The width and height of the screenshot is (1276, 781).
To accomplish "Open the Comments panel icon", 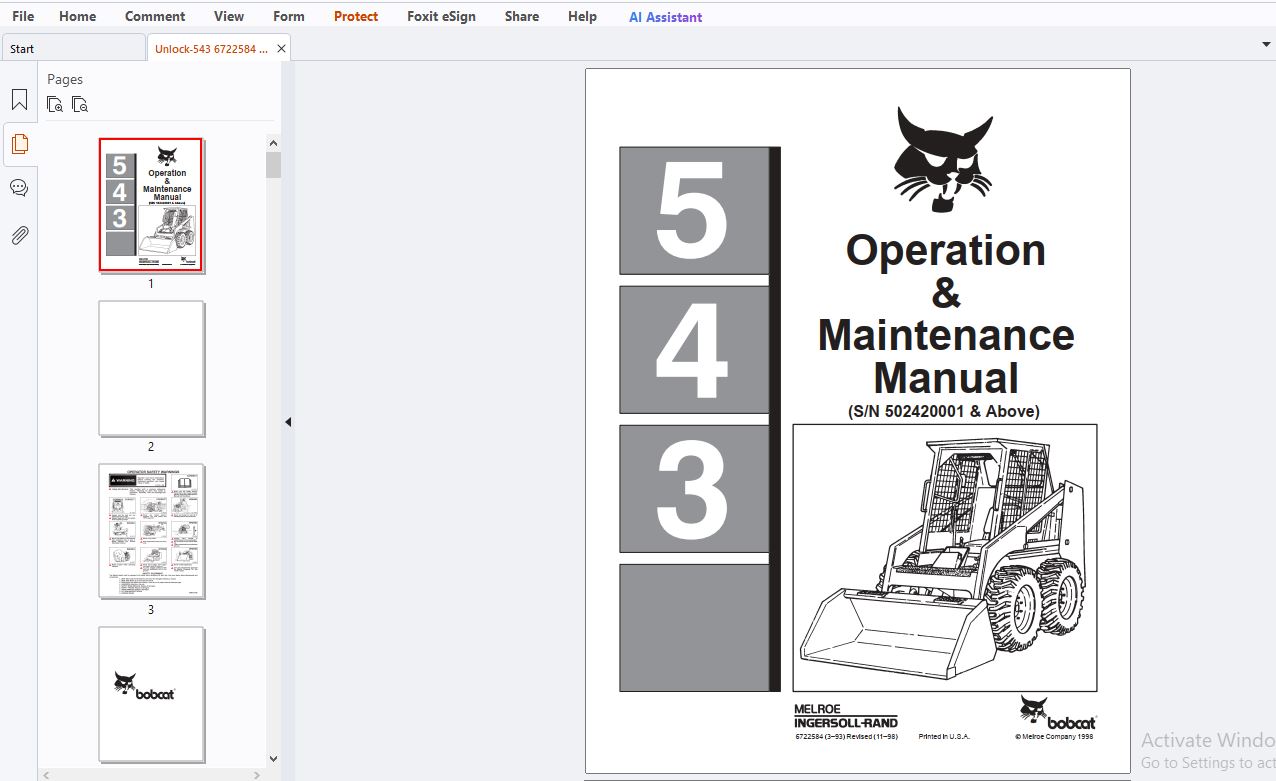I will 19,188.
